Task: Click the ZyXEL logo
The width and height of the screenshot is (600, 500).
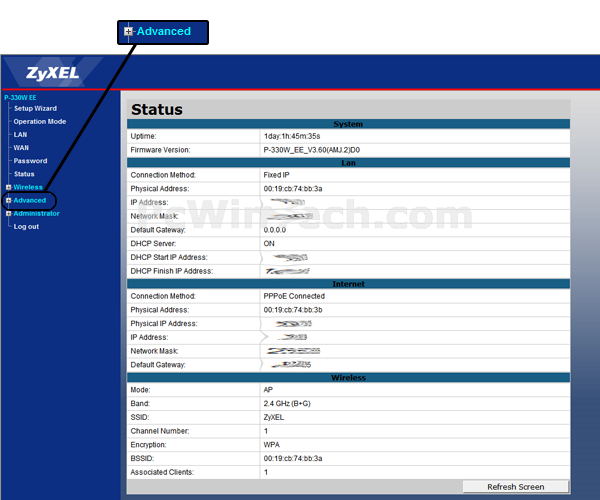Action: [x=52, y=73]
